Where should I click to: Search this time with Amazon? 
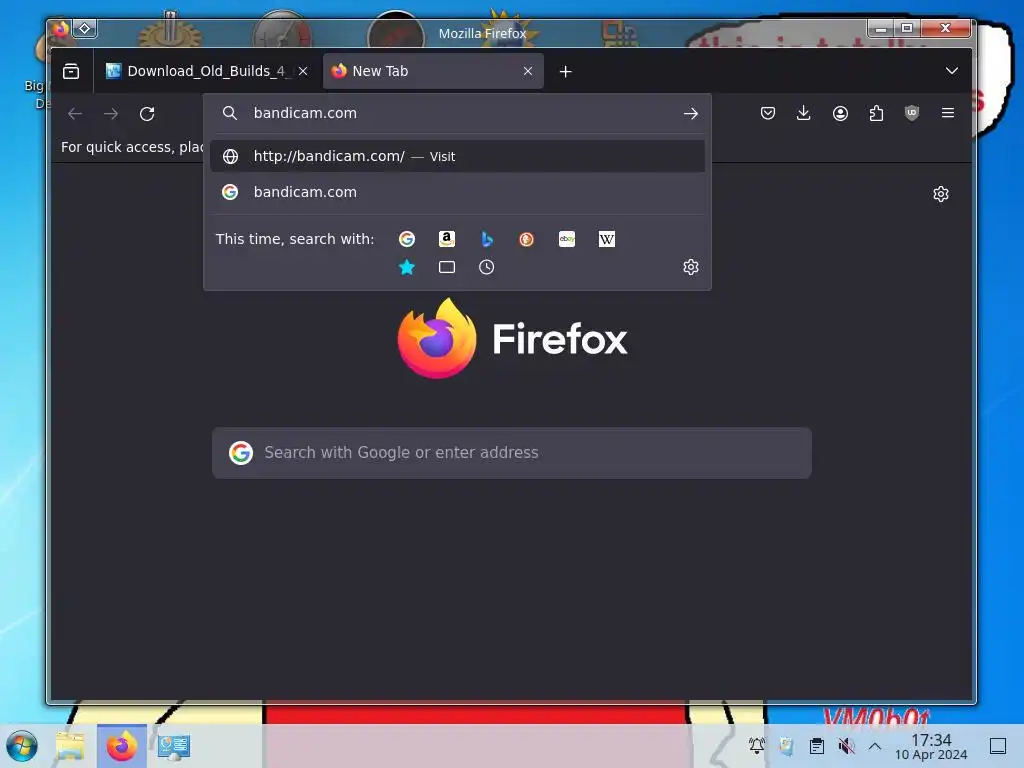(x=447, y=239)
